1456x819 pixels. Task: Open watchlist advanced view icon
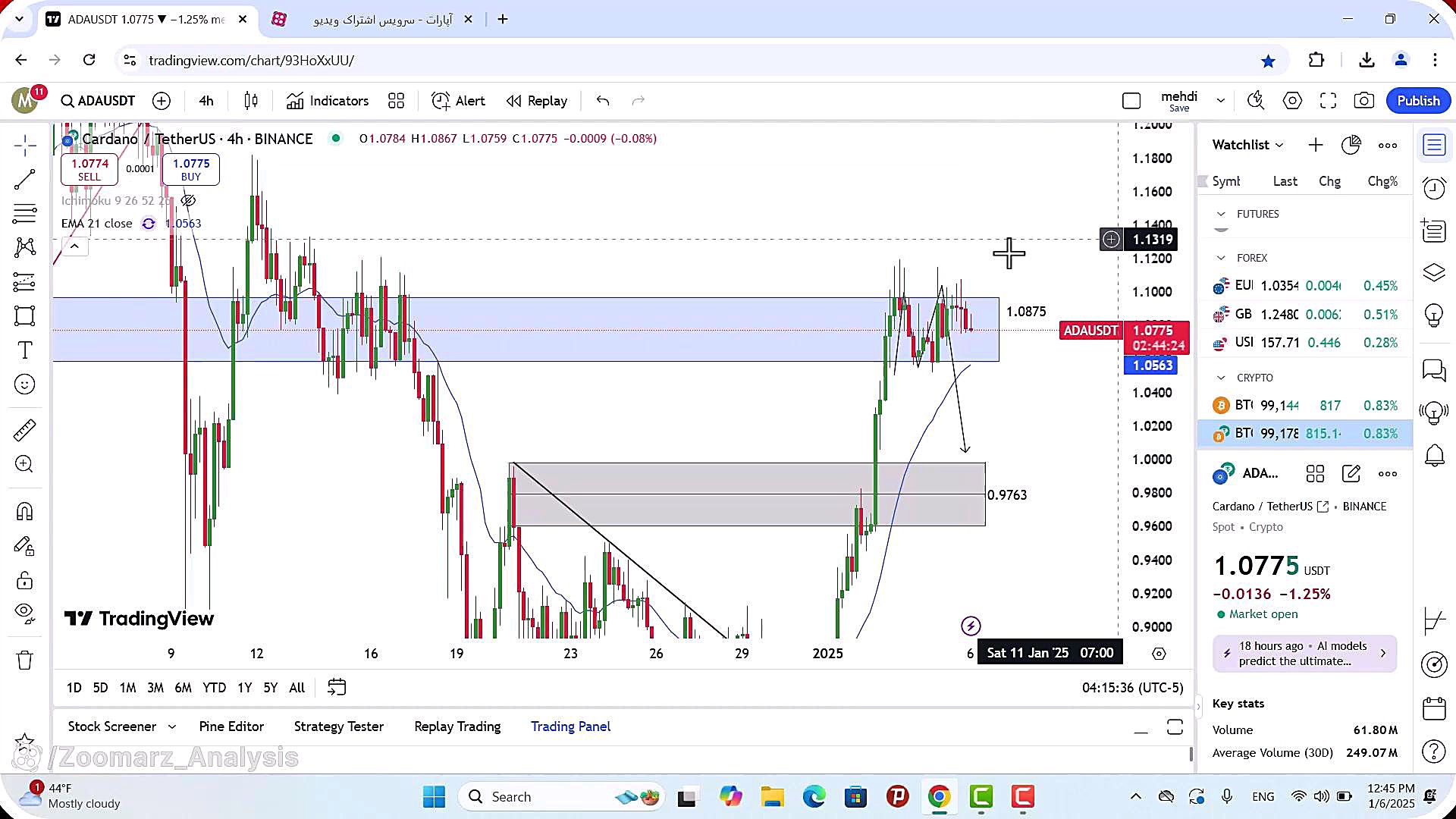click(x=1351, y=145)
